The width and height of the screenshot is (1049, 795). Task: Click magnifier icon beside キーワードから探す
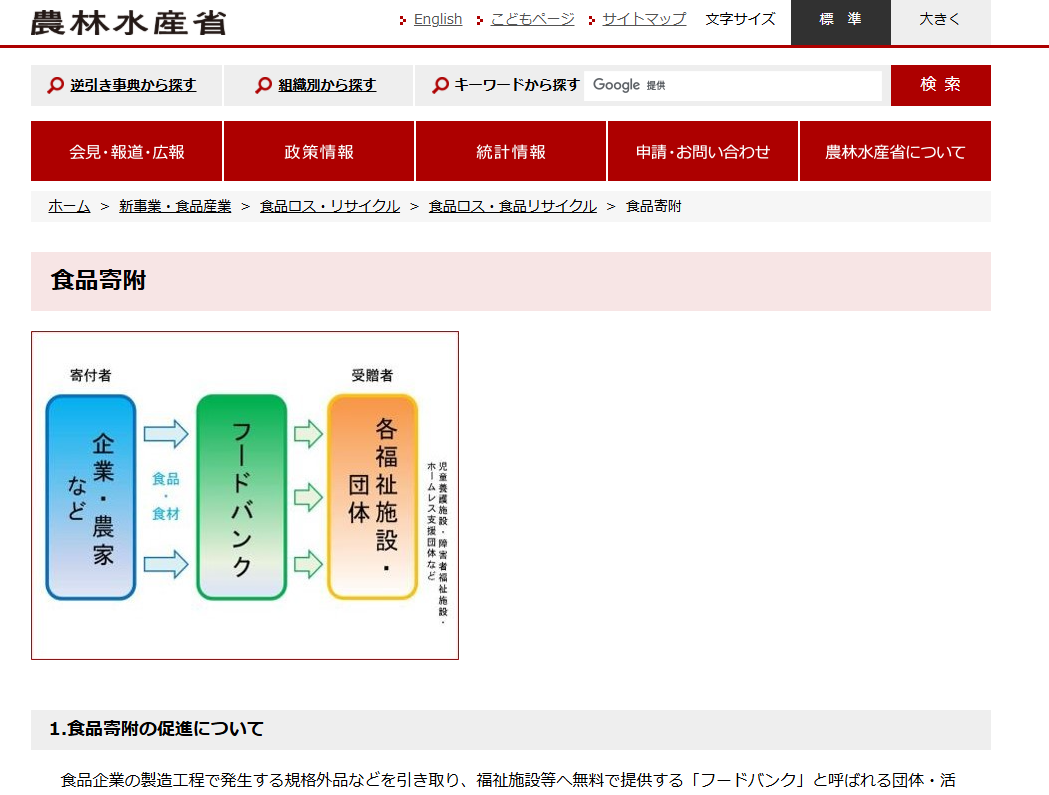(440, 86)
